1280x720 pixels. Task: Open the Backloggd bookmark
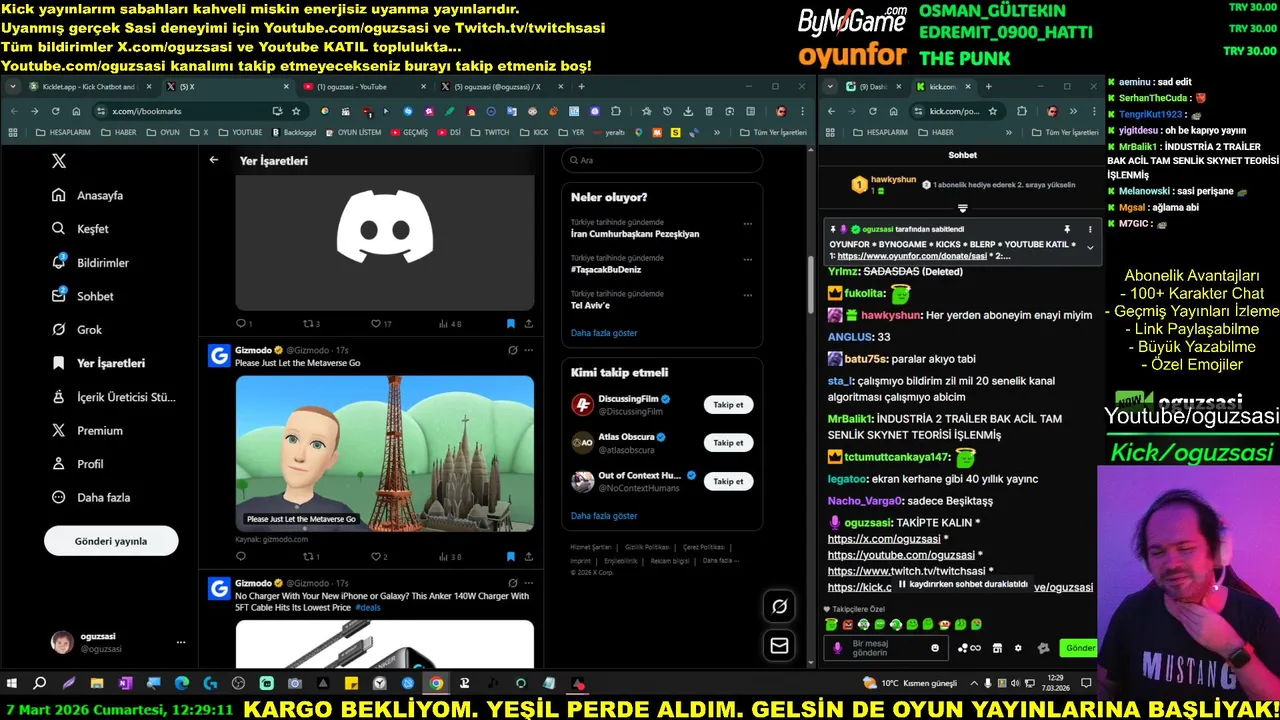coord(294,132)
